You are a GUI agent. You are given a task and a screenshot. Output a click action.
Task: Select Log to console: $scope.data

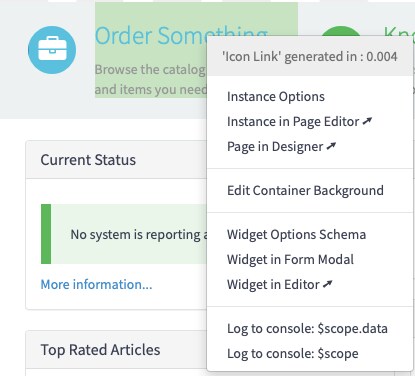(x=307, y=329)
